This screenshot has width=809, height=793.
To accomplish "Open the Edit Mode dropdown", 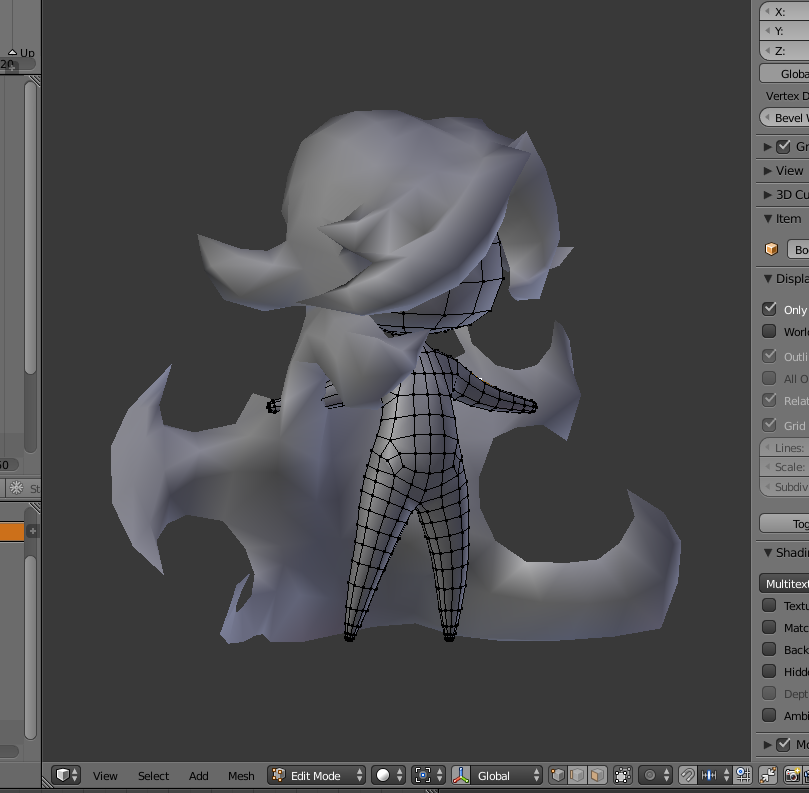I will [x=317, y=775].
